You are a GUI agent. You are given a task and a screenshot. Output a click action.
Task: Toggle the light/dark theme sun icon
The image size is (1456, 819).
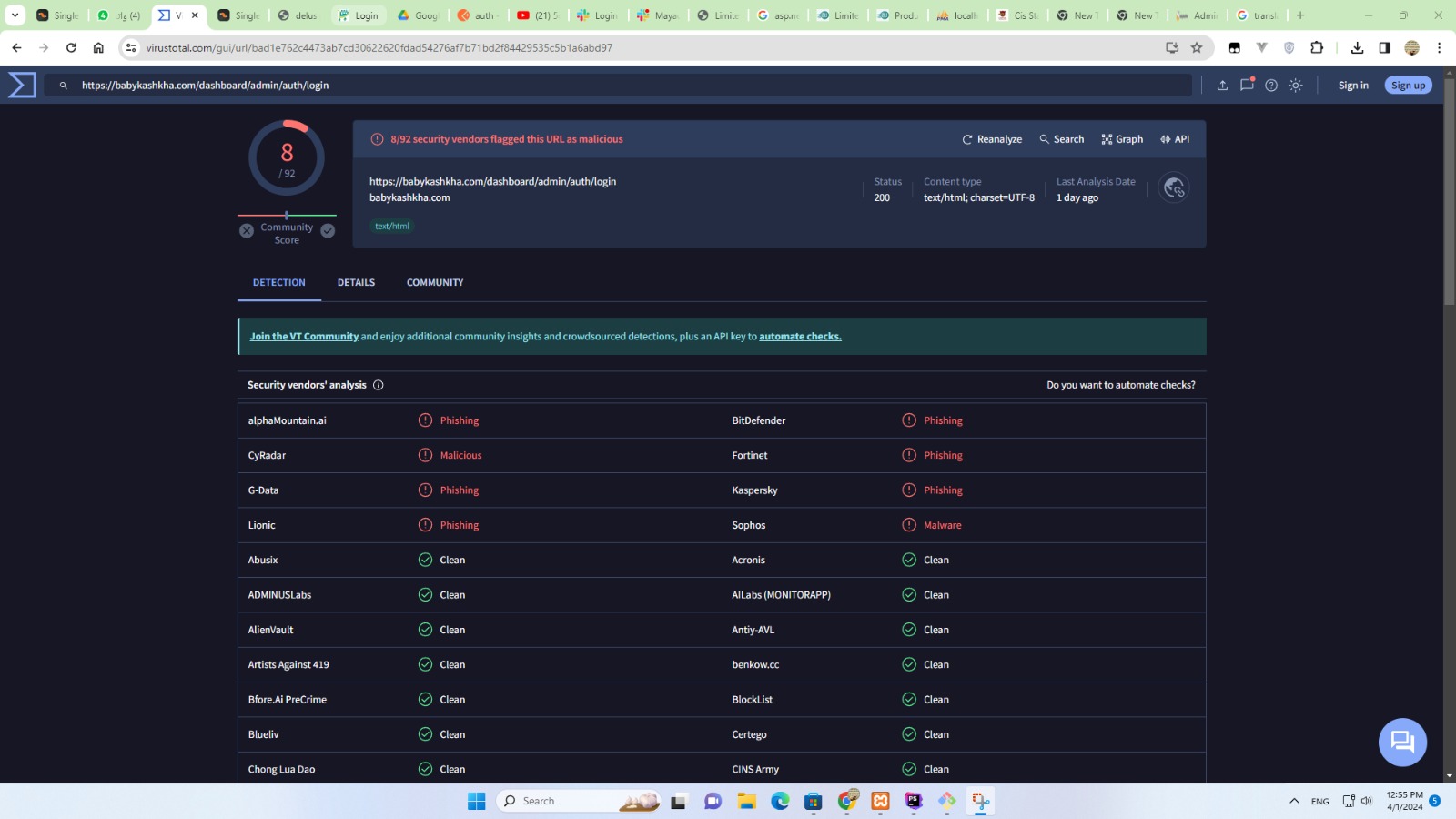(1296, 86)
